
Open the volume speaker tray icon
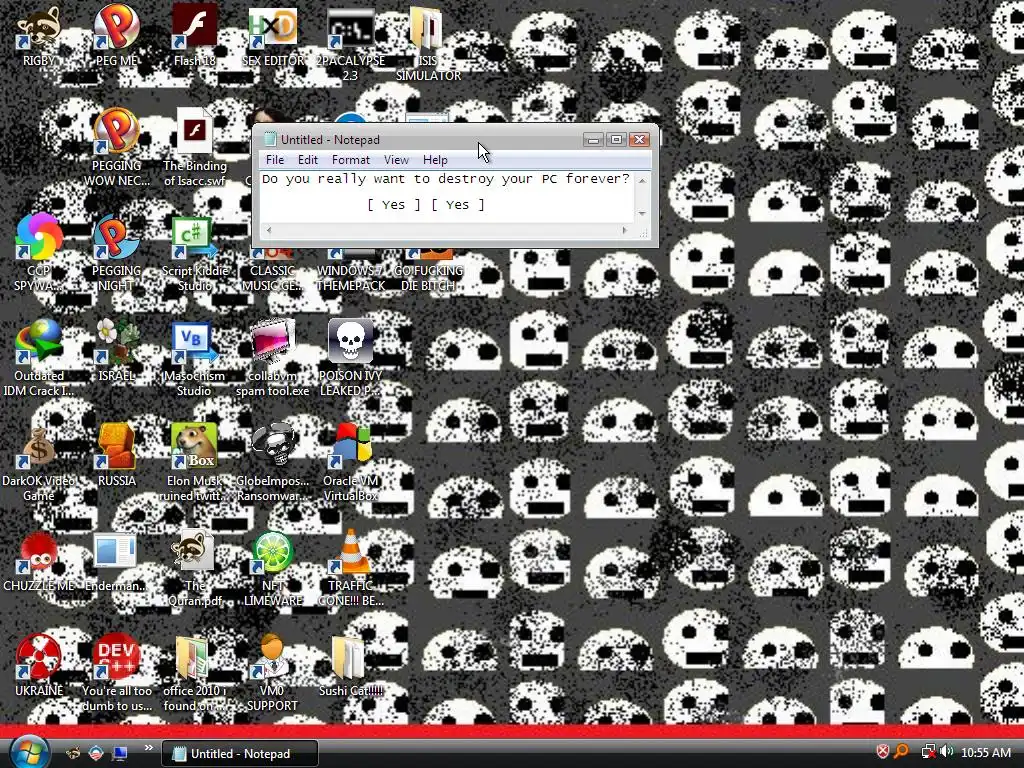coord(946,752)
